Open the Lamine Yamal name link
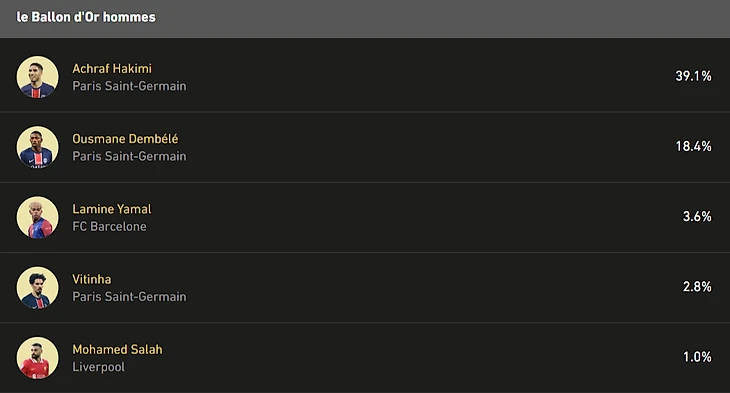 click(112, 209)
